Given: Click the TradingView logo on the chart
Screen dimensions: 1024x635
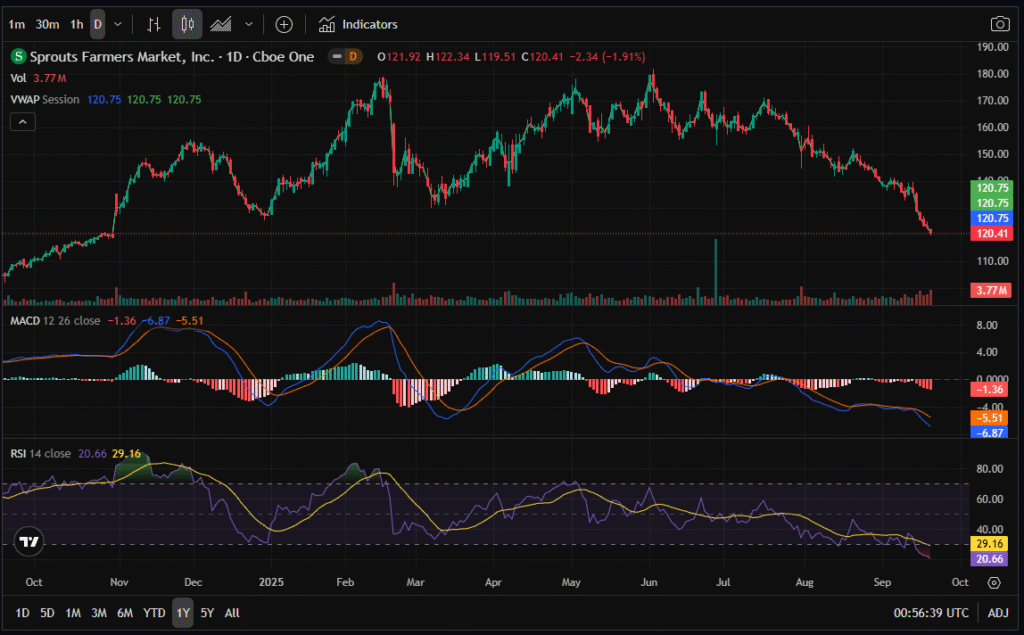Looking at the screenshot, I should 30,542.
